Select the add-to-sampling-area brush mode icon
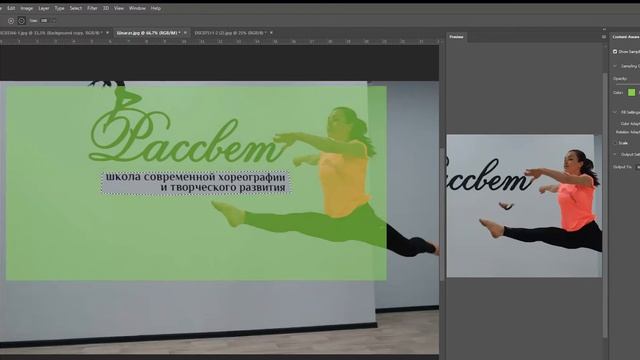The width and height of the screenshot is (640, 360). [11, 21]
